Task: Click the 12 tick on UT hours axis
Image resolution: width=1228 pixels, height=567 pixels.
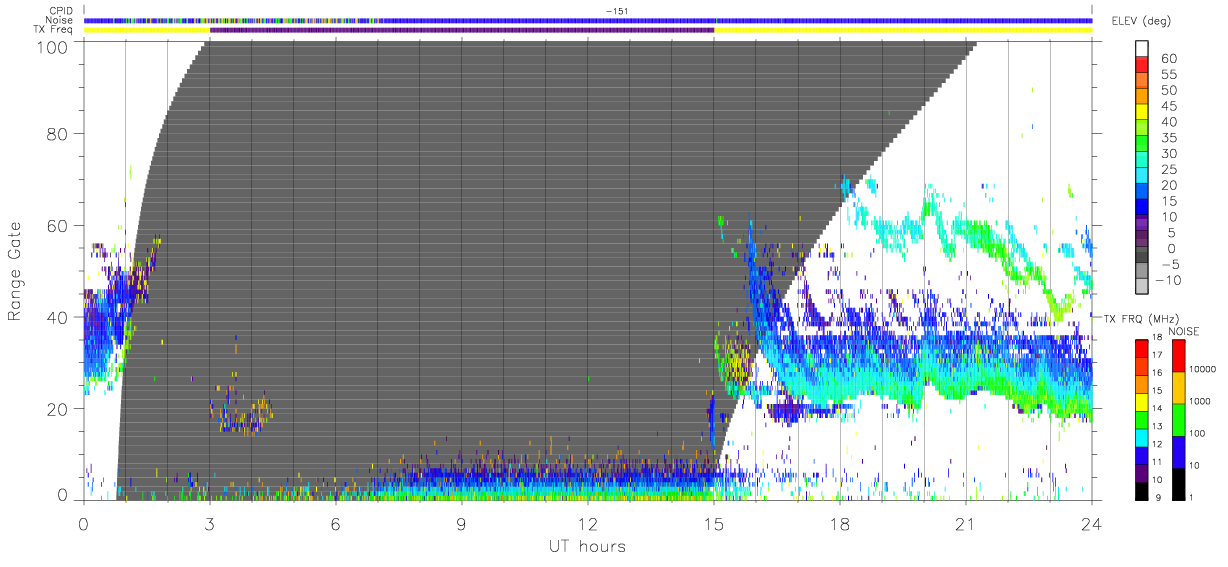Action: pos(588,524)
